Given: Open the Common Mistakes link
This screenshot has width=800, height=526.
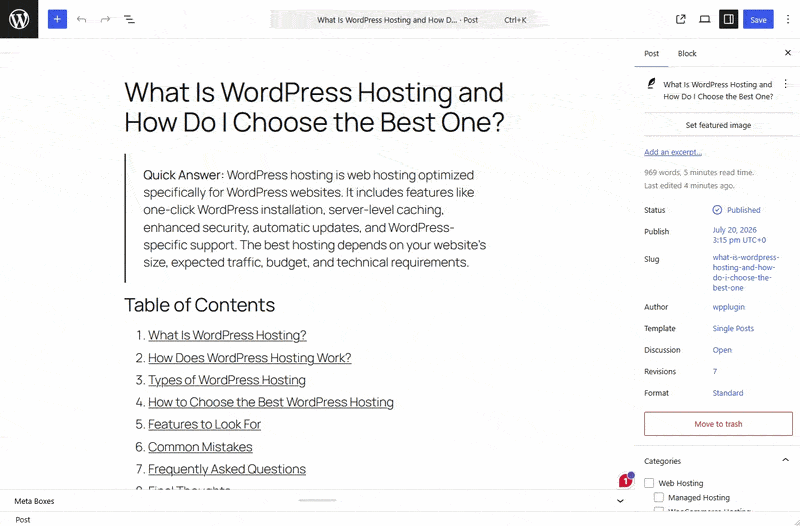Looking at the screenshot, I should 200,447.
